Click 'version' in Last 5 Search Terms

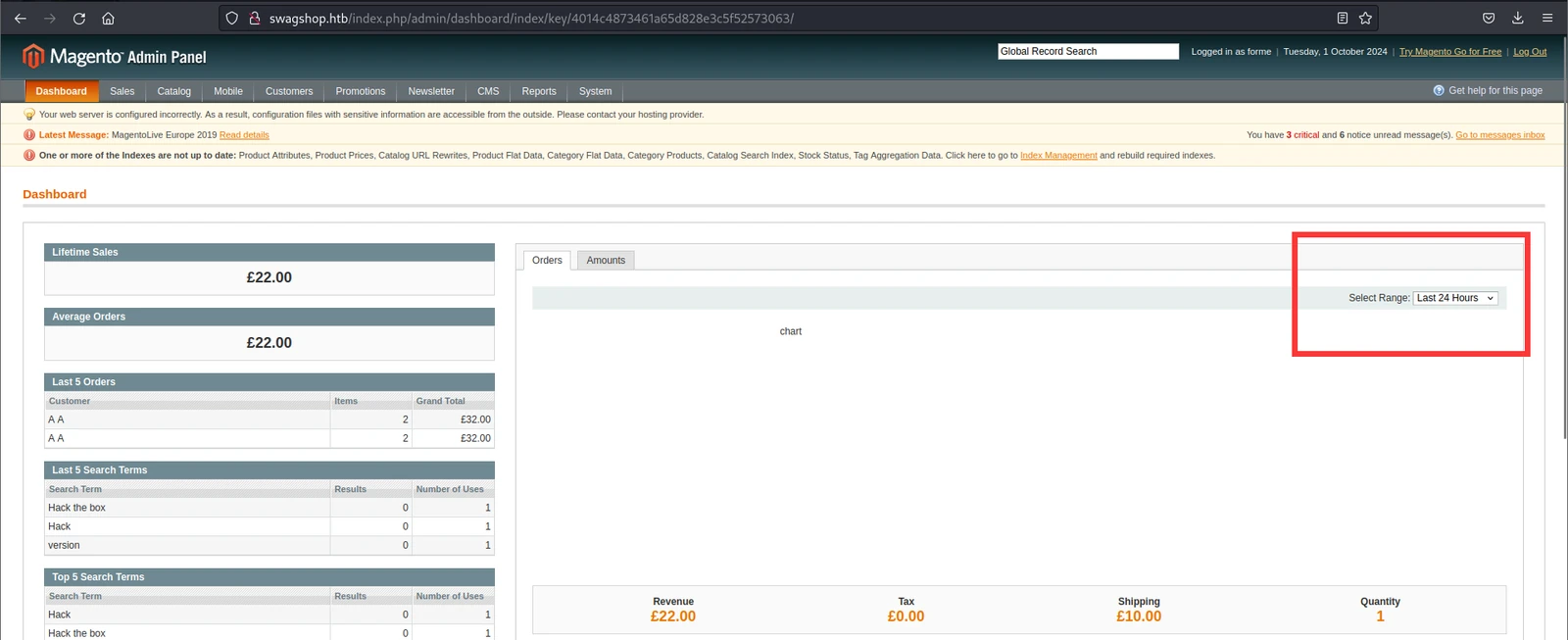point(64,545)
